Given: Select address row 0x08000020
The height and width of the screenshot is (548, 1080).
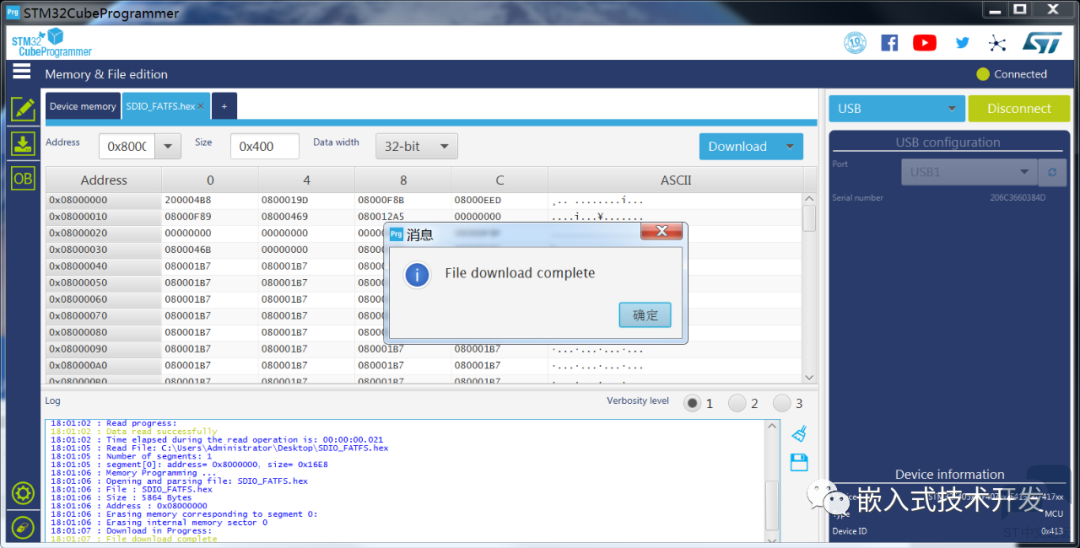Looking at the screenshot, I should point(103,233).
